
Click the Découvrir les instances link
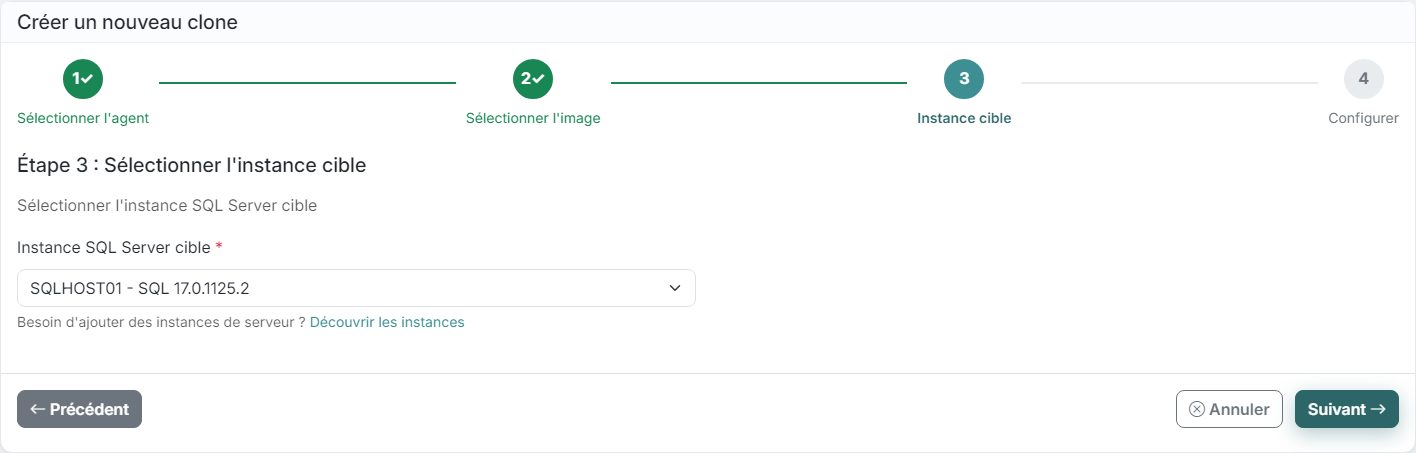coord(387,322)
